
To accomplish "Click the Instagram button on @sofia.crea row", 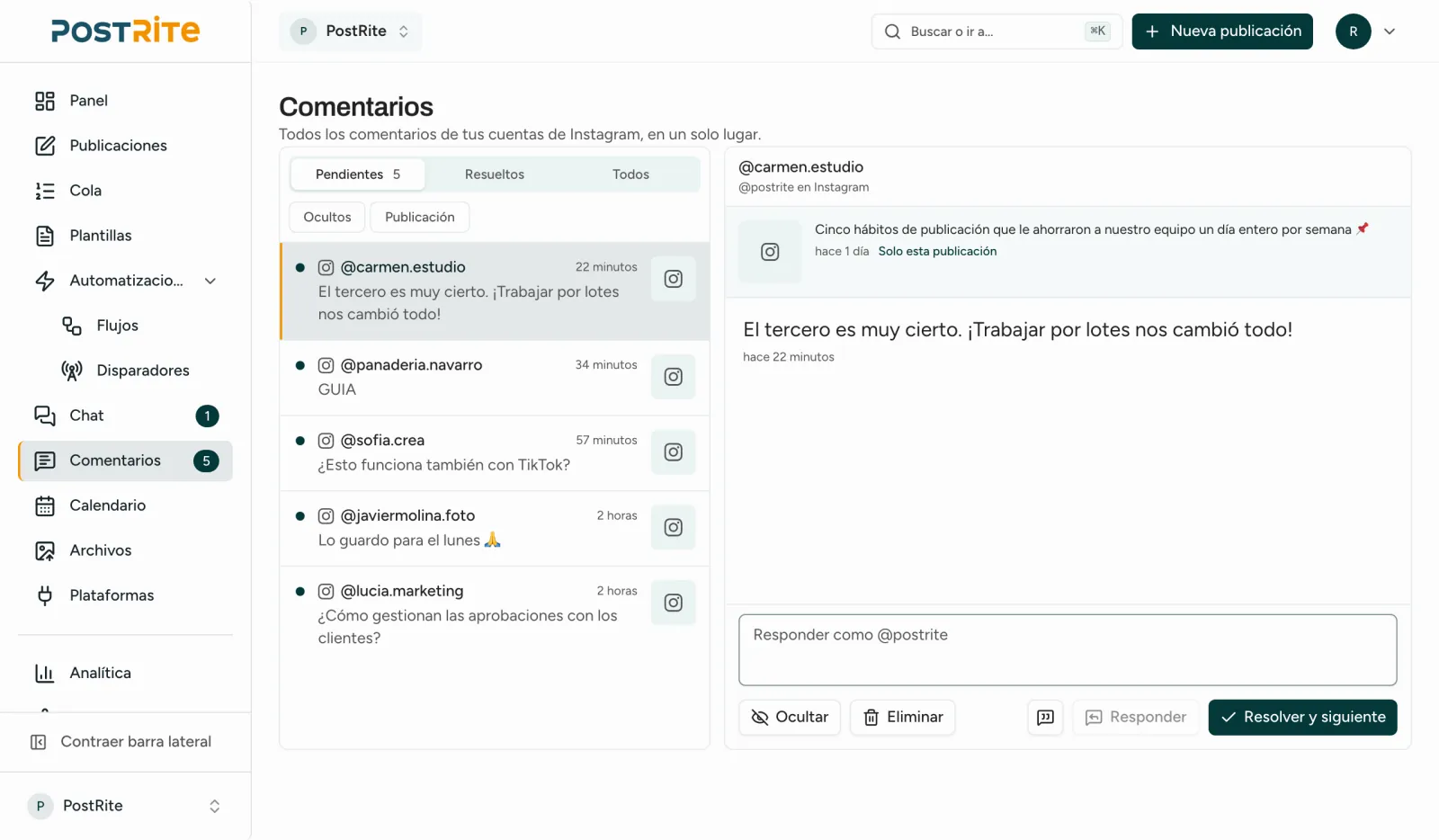I will tap(674, 452).
